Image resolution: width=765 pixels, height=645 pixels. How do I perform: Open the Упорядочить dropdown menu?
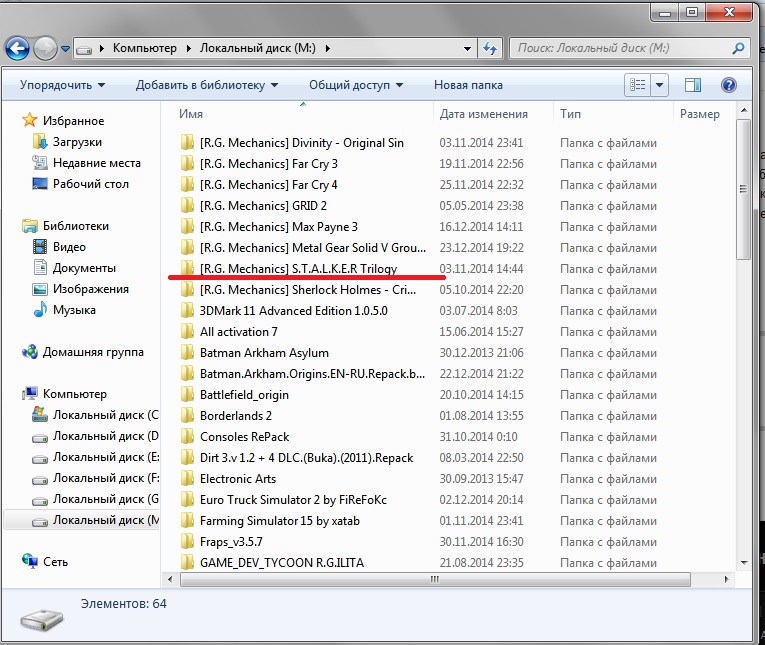tap(62, 85)
